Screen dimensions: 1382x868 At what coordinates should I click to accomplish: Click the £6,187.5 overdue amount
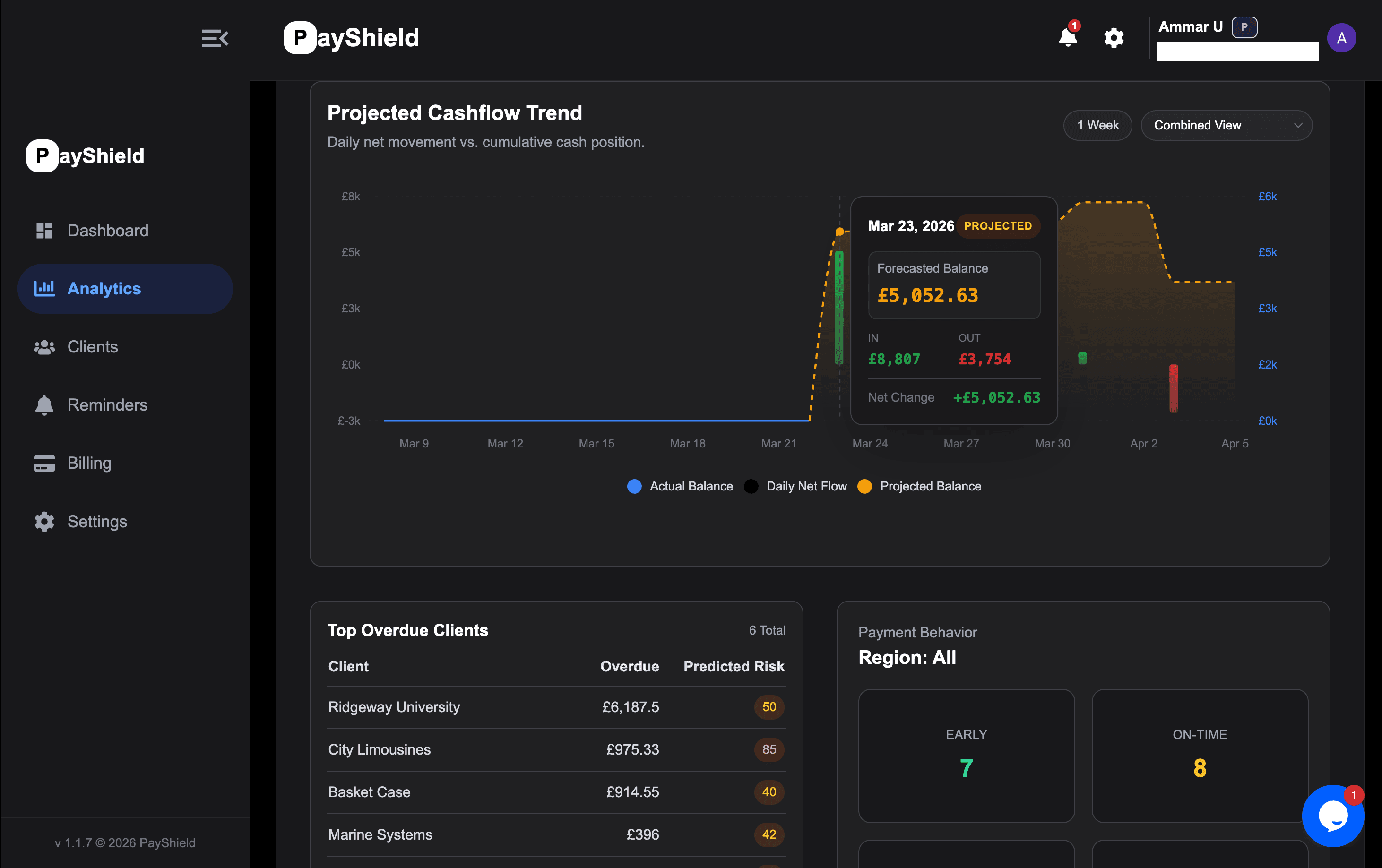tap(630, 707)
